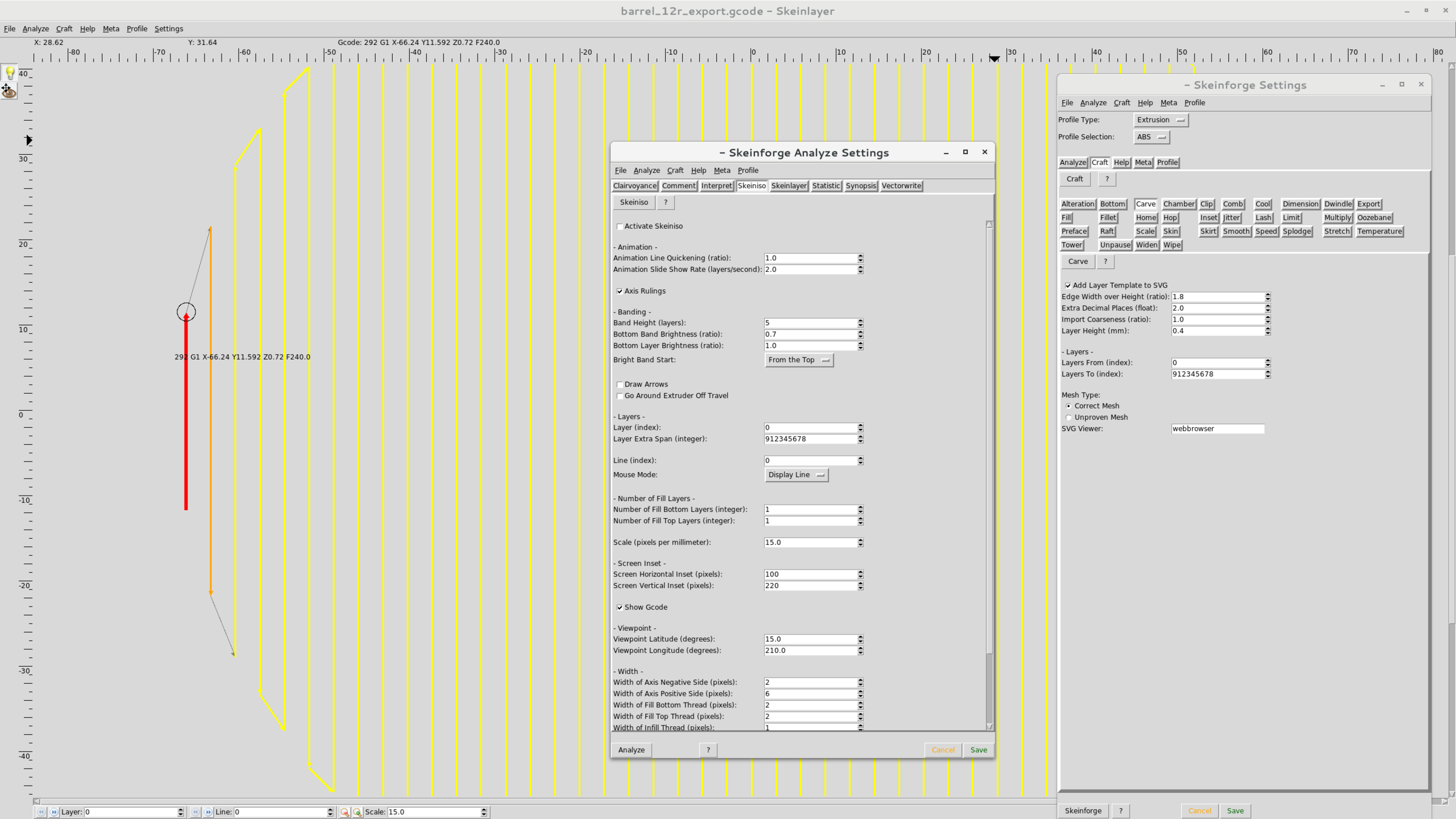Viewport: 1456px width, 819px height.
Task: Enable the Activate Skeiniso checkbox
Action: [620, 226]
